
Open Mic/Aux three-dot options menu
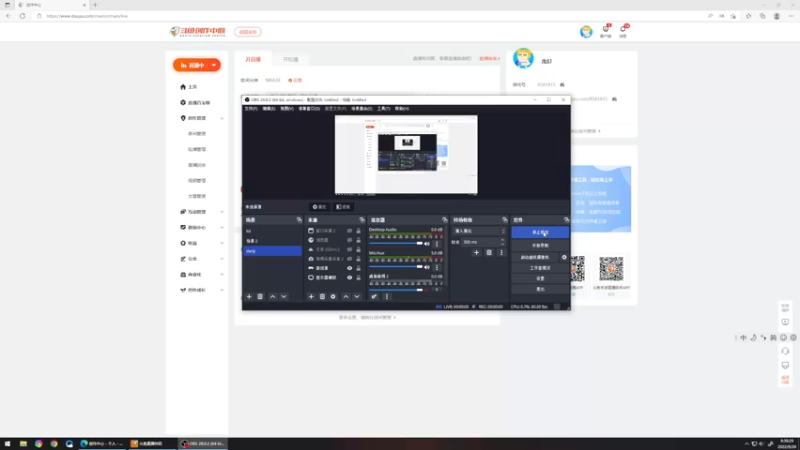coord(437,267)
